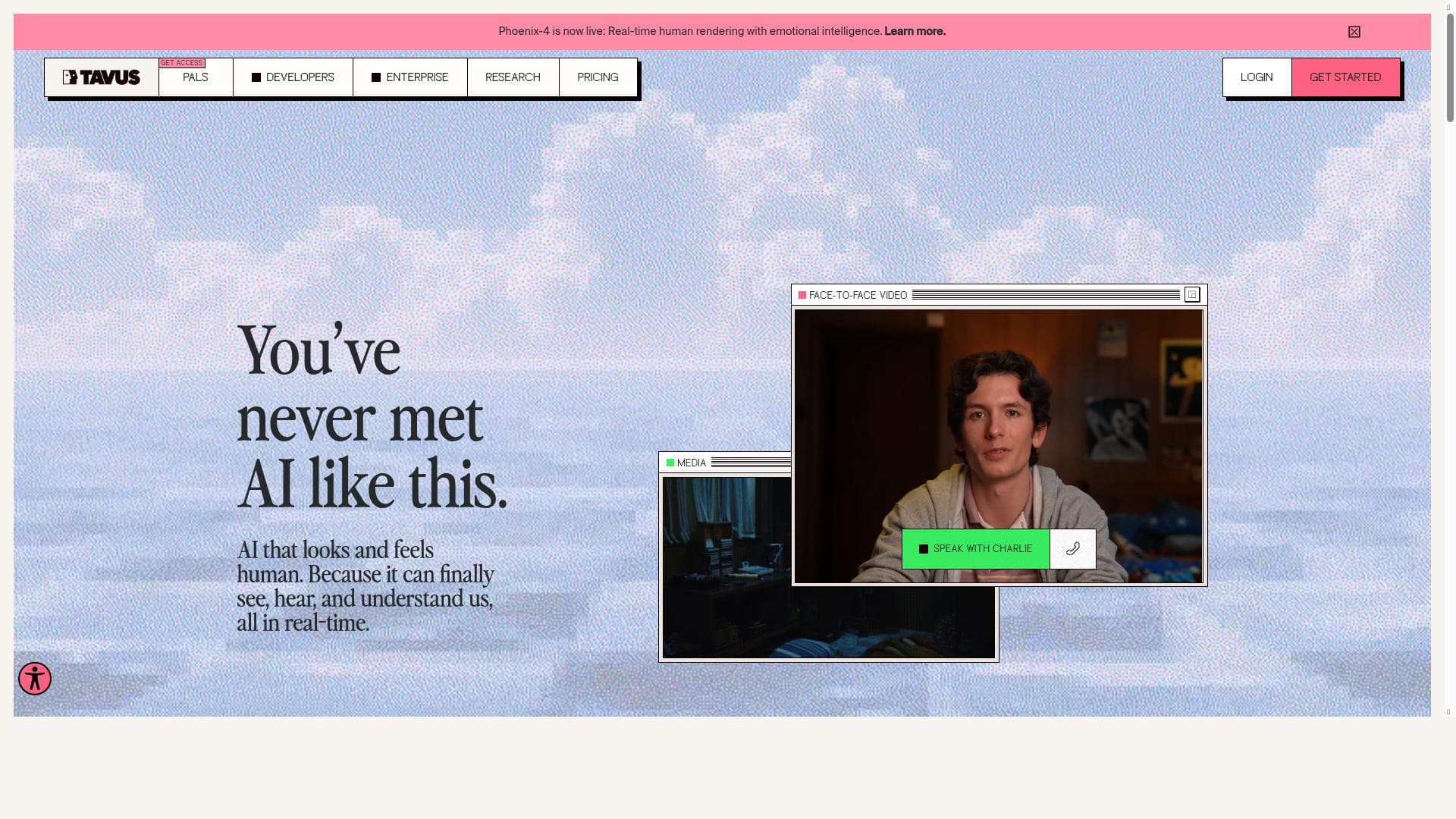Viewport: 1456px width, 819px height.
Task: Click the green square icon in the MEDIA titlebar
Action: pos(670,463)
